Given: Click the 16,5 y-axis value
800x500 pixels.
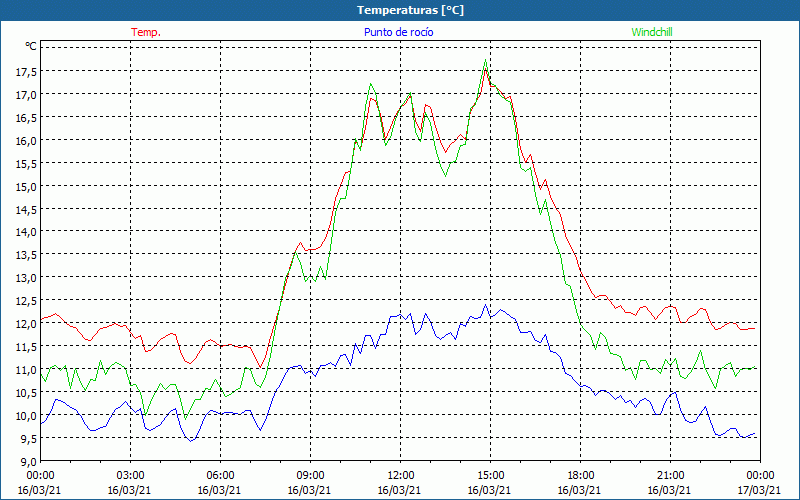Looking at the screenshot, I should click(27, 118).
